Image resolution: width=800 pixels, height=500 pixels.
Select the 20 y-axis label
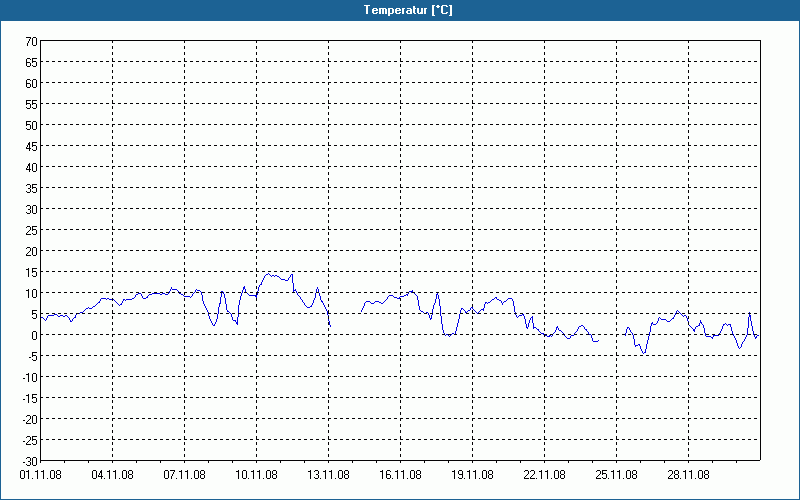click(32, 251)
